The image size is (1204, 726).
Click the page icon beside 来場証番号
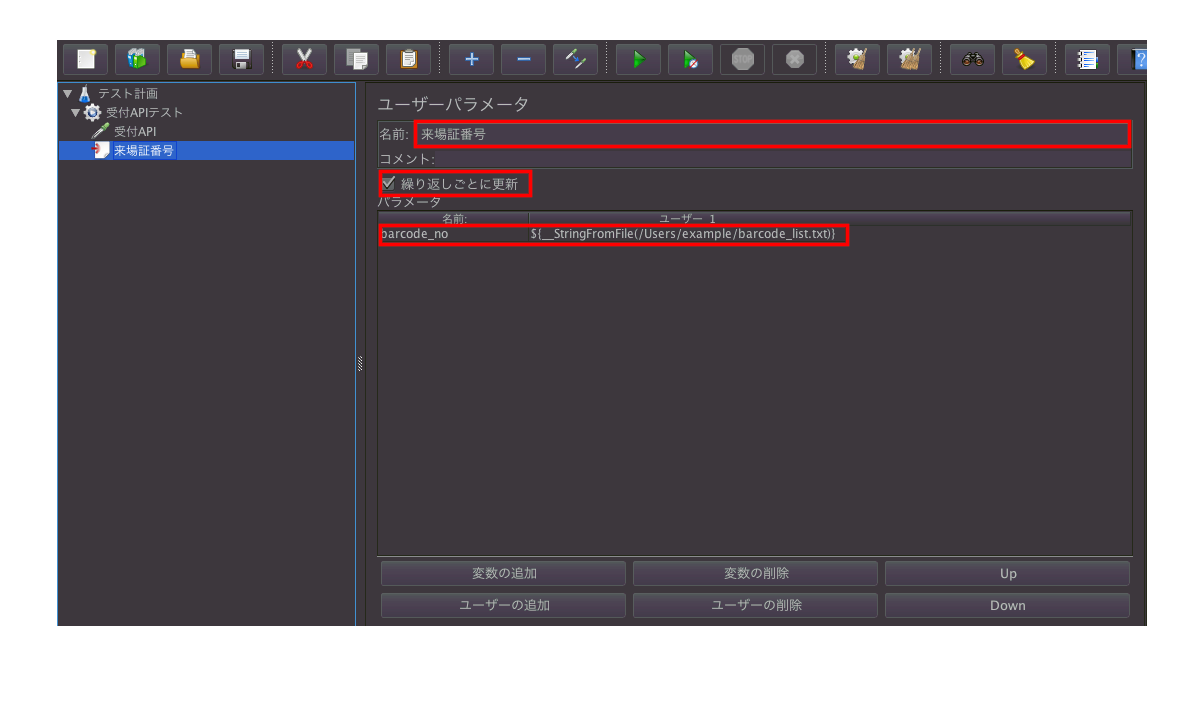[x=100, y=150]
